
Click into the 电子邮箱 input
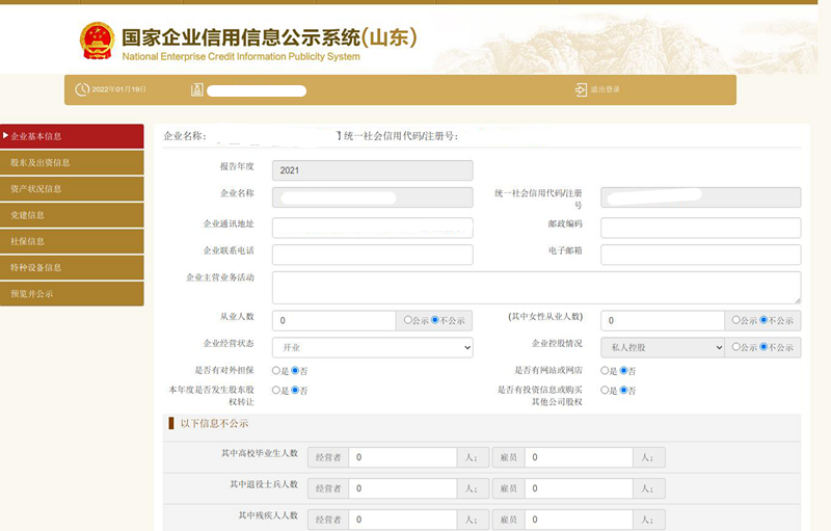pyautogui.click(x=701, y=254)
